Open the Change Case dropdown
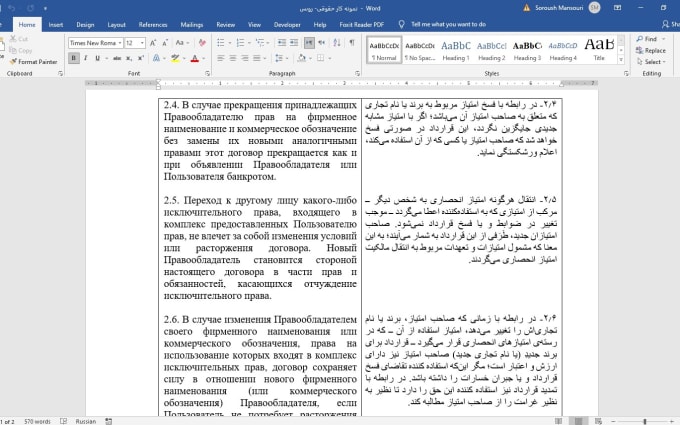The height and width of the screenshot is (425, 680). [x=182, y=43]
